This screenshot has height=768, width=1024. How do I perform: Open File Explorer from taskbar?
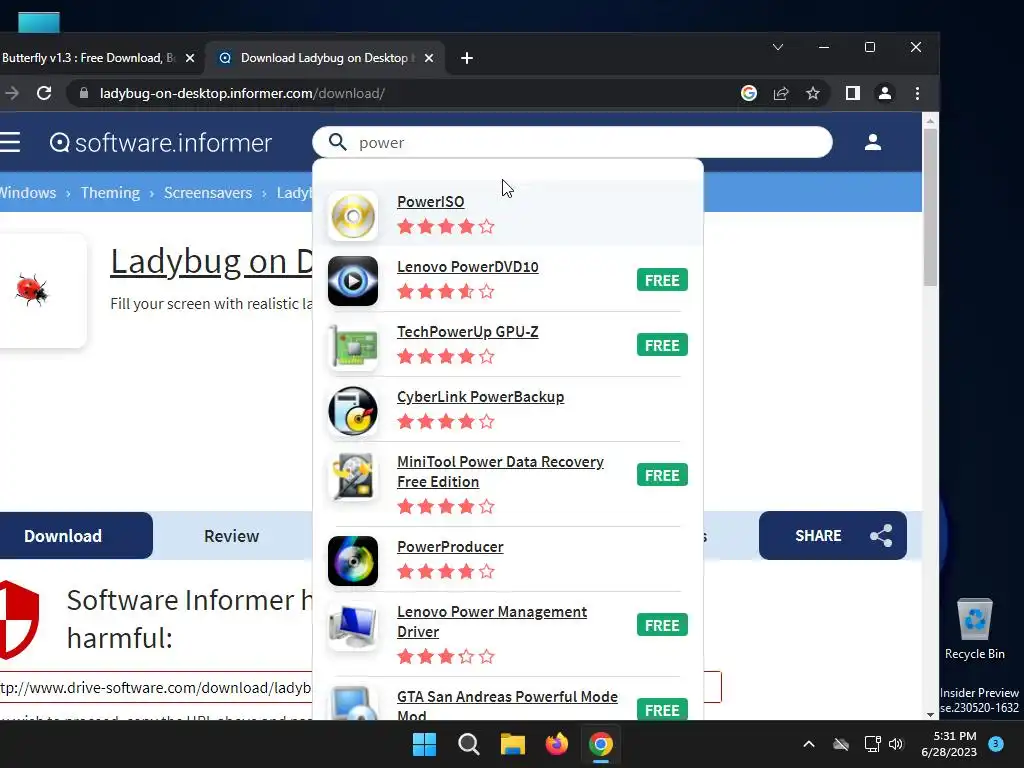click(513, 744)
